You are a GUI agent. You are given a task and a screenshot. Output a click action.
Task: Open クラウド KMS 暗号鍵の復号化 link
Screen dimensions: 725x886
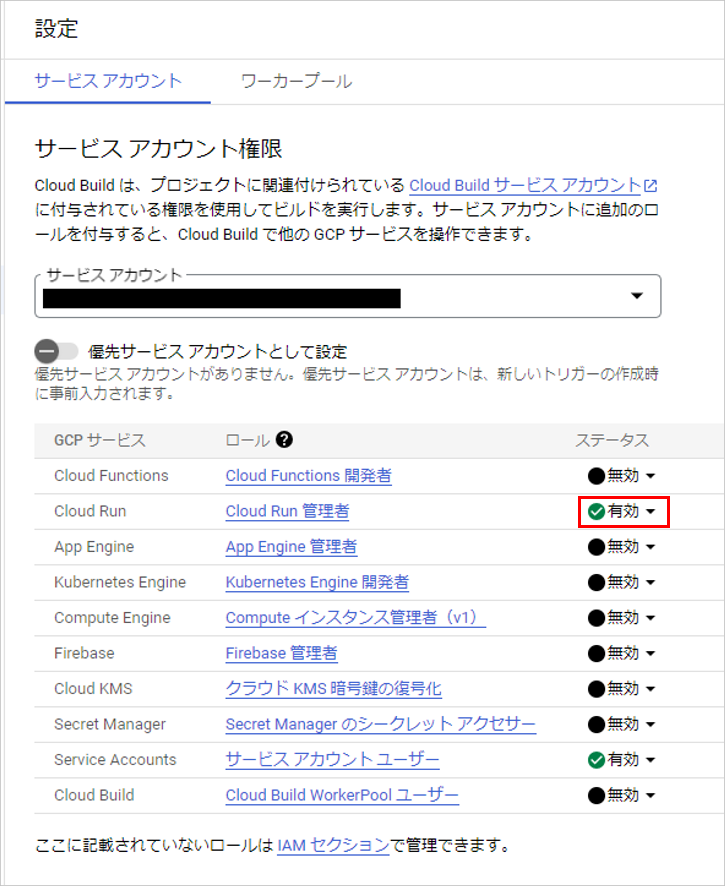point(333,689)
